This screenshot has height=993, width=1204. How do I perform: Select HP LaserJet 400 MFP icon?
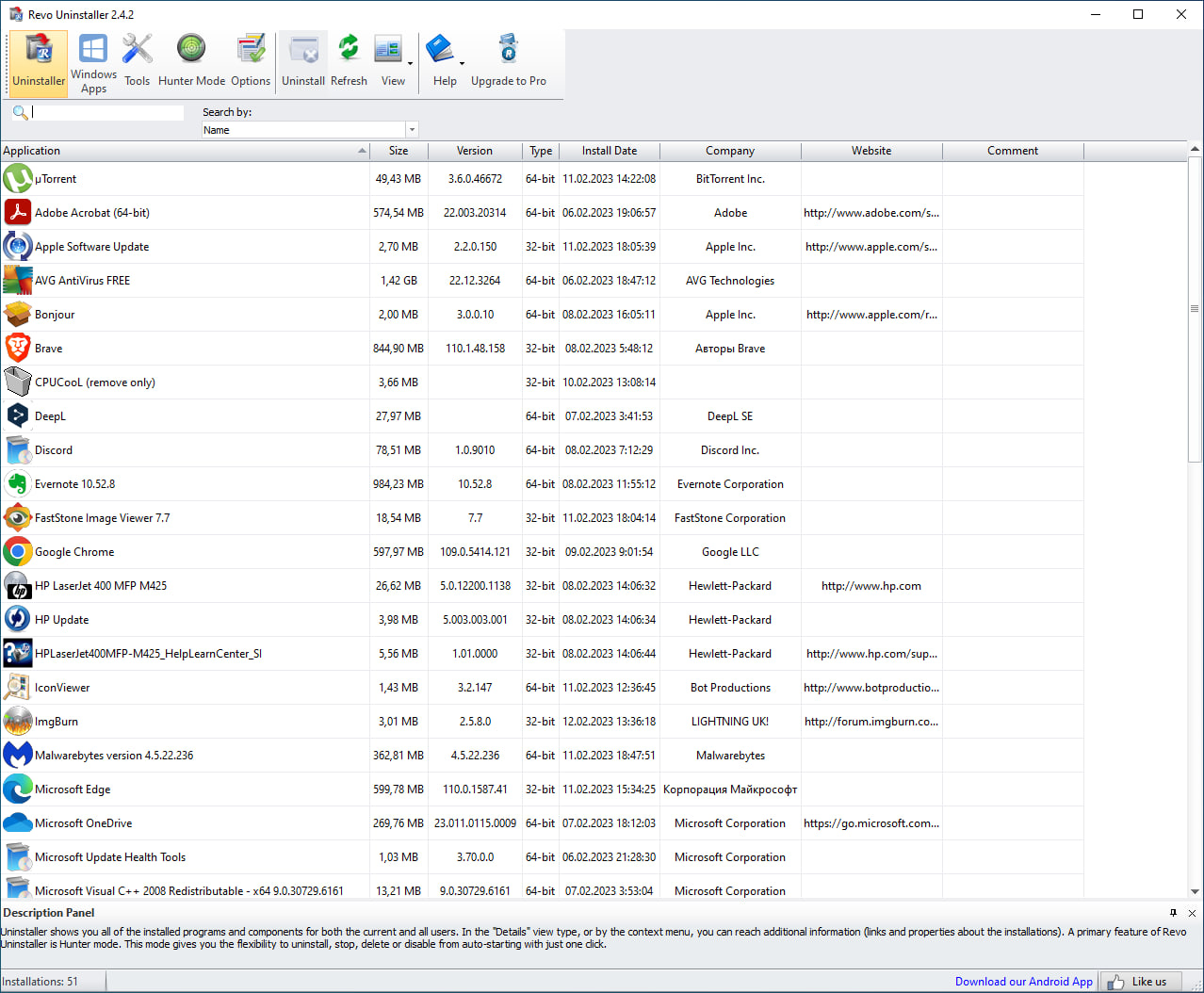[x=17, y=585]
